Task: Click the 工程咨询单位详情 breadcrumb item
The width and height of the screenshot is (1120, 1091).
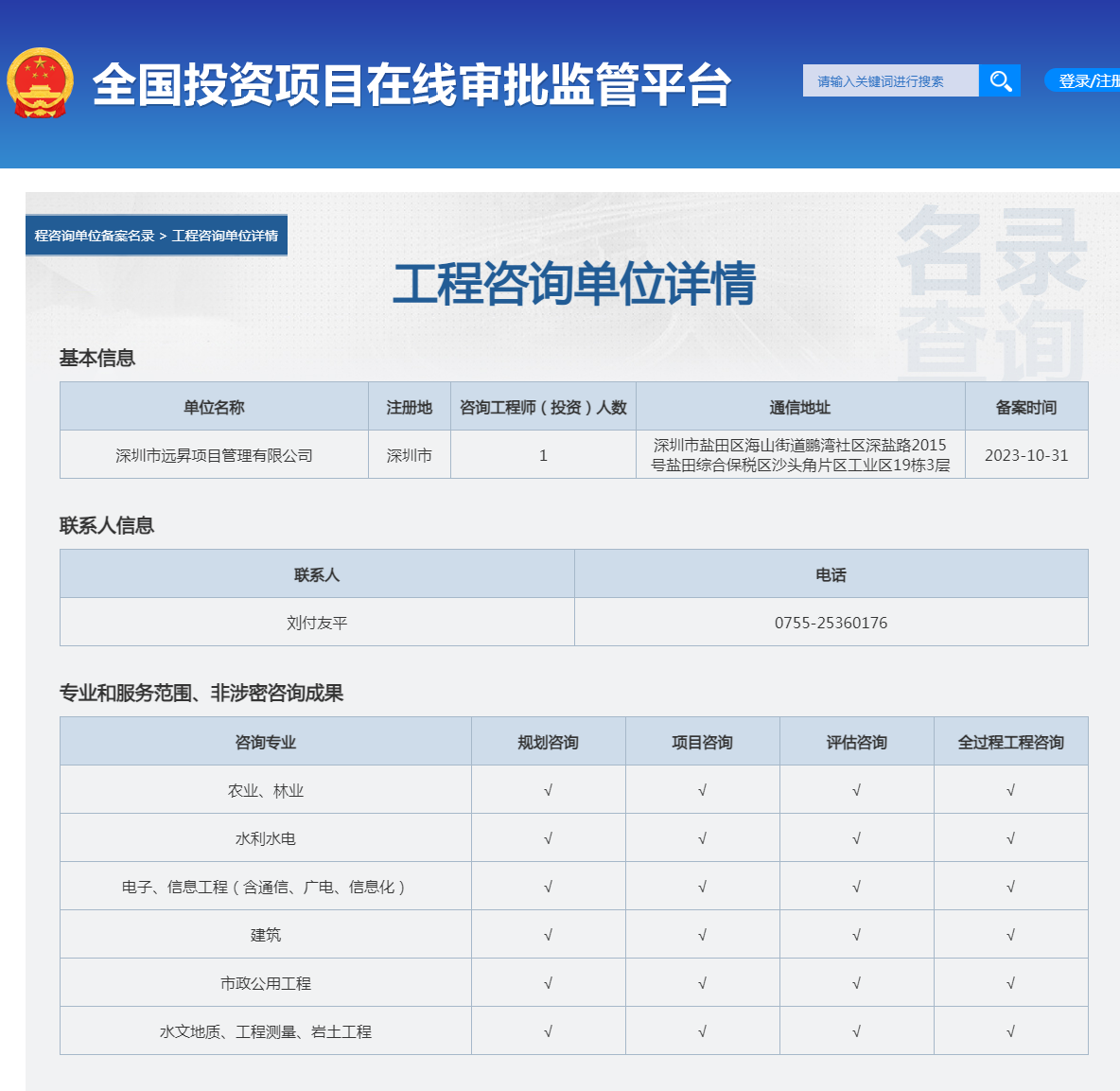Action: [x=225, y=236]
